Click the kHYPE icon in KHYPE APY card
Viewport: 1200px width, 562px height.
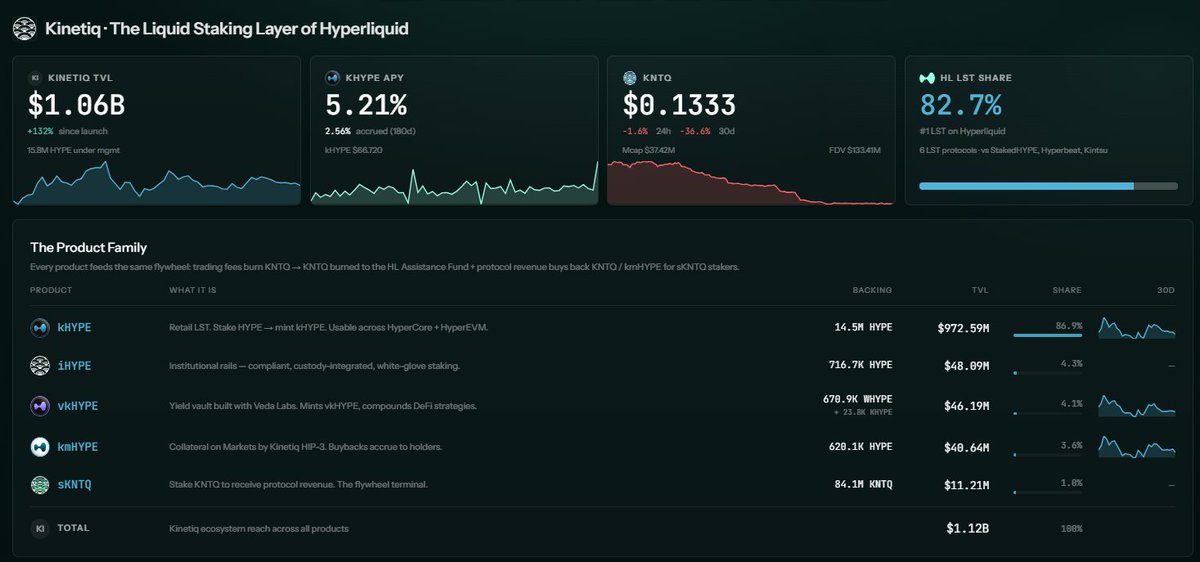click(x=333, y=77)
